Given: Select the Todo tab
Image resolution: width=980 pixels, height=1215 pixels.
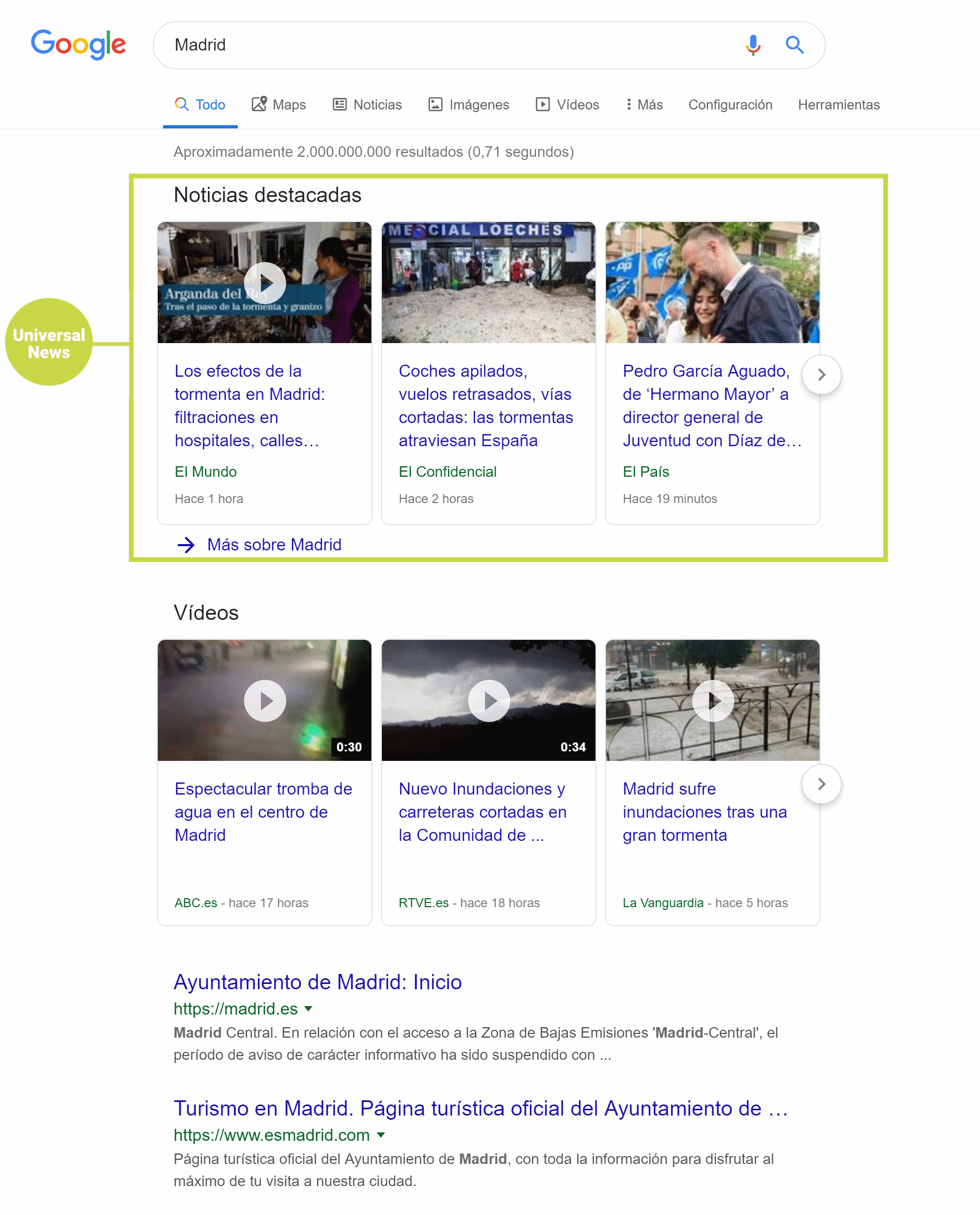Looking at the screenshot, I should click(200, 104).
